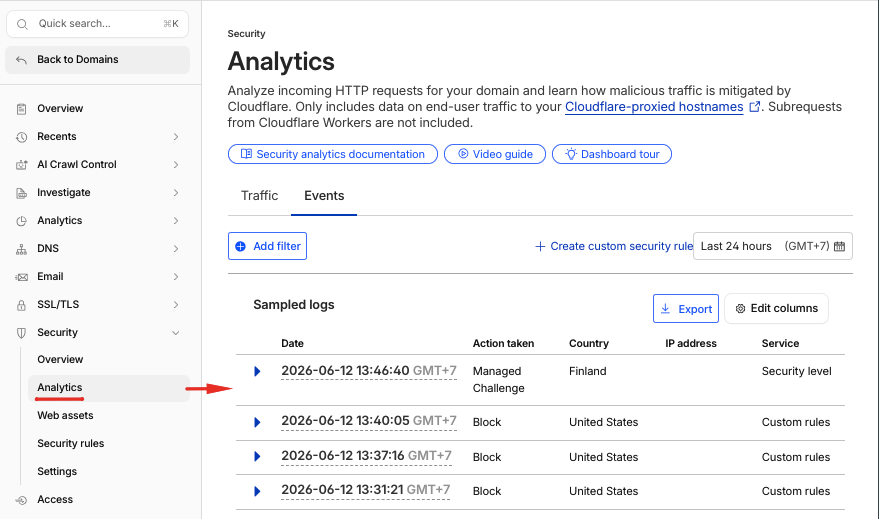Expand the 13:37:16 Block log row
The image size is (879, 519).
coord(257,456)
